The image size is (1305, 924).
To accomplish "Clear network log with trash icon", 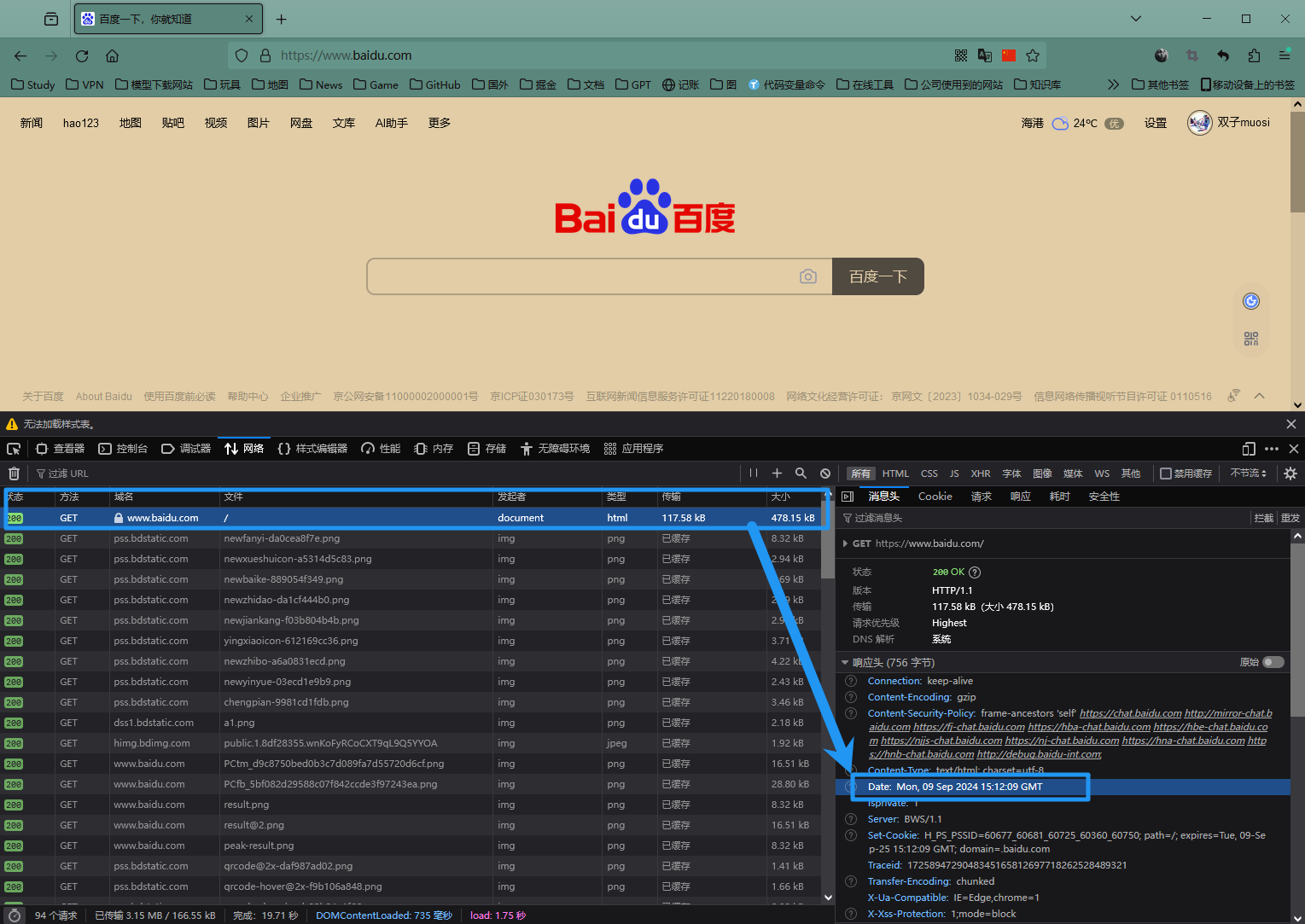I will [x=14, y=474].
